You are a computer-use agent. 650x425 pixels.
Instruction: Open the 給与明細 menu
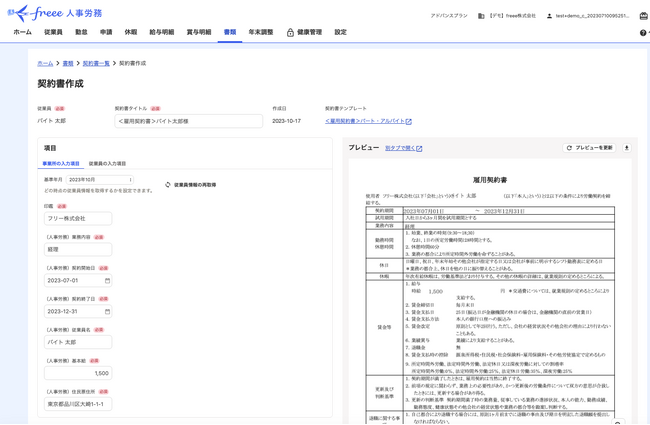pos(161,33)
